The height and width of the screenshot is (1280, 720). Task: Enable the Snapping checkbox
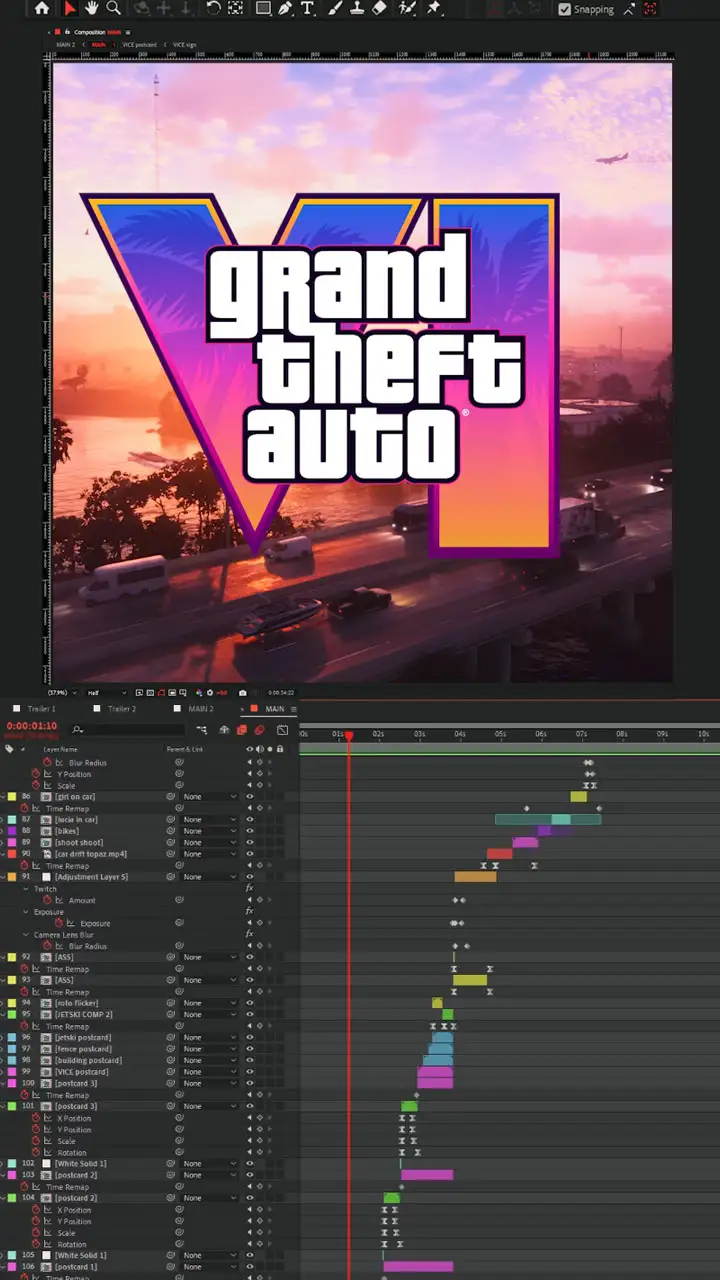tap(565, 9)
